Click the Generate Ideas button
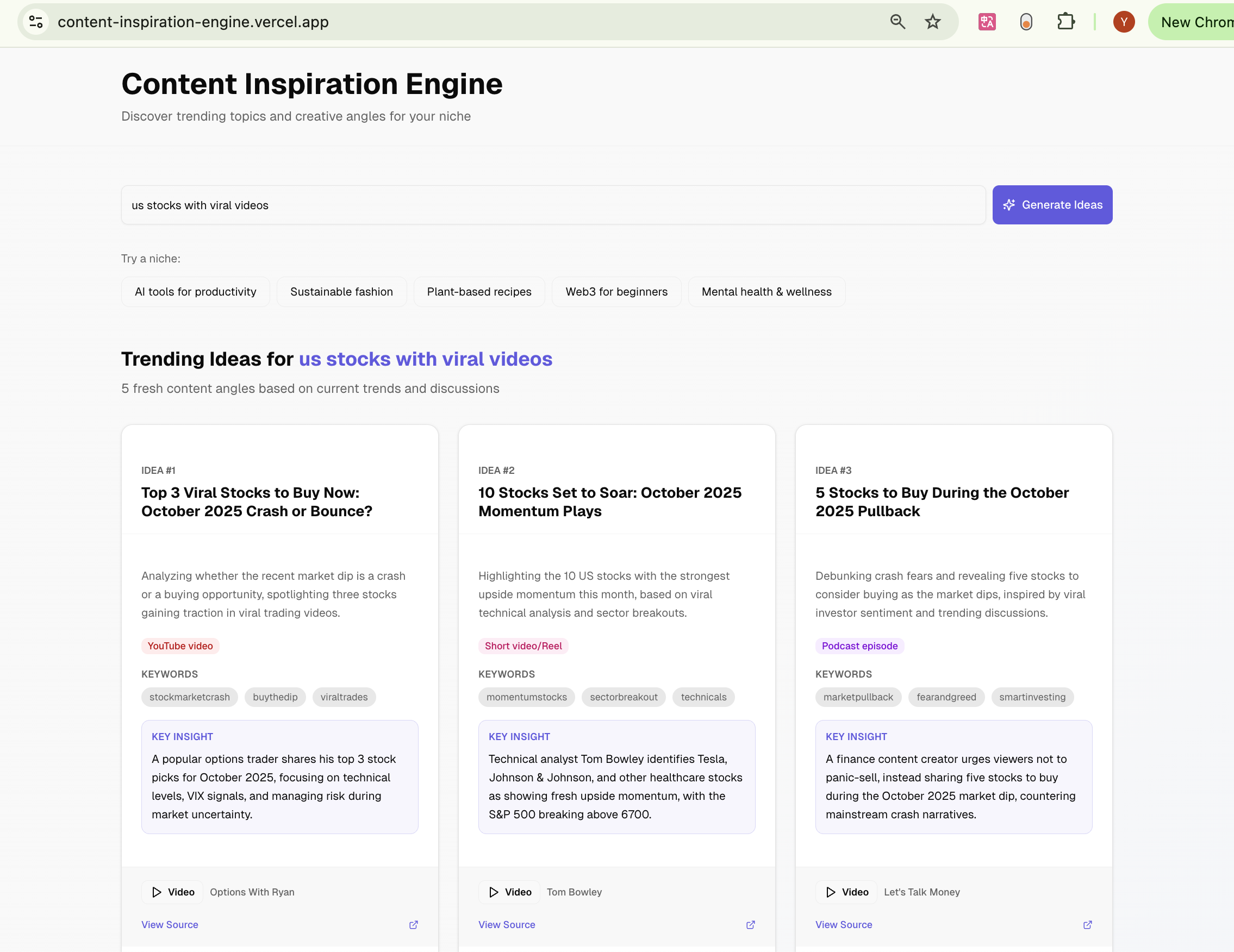This screenshot has height=952, width=1234. (1052, 205)
